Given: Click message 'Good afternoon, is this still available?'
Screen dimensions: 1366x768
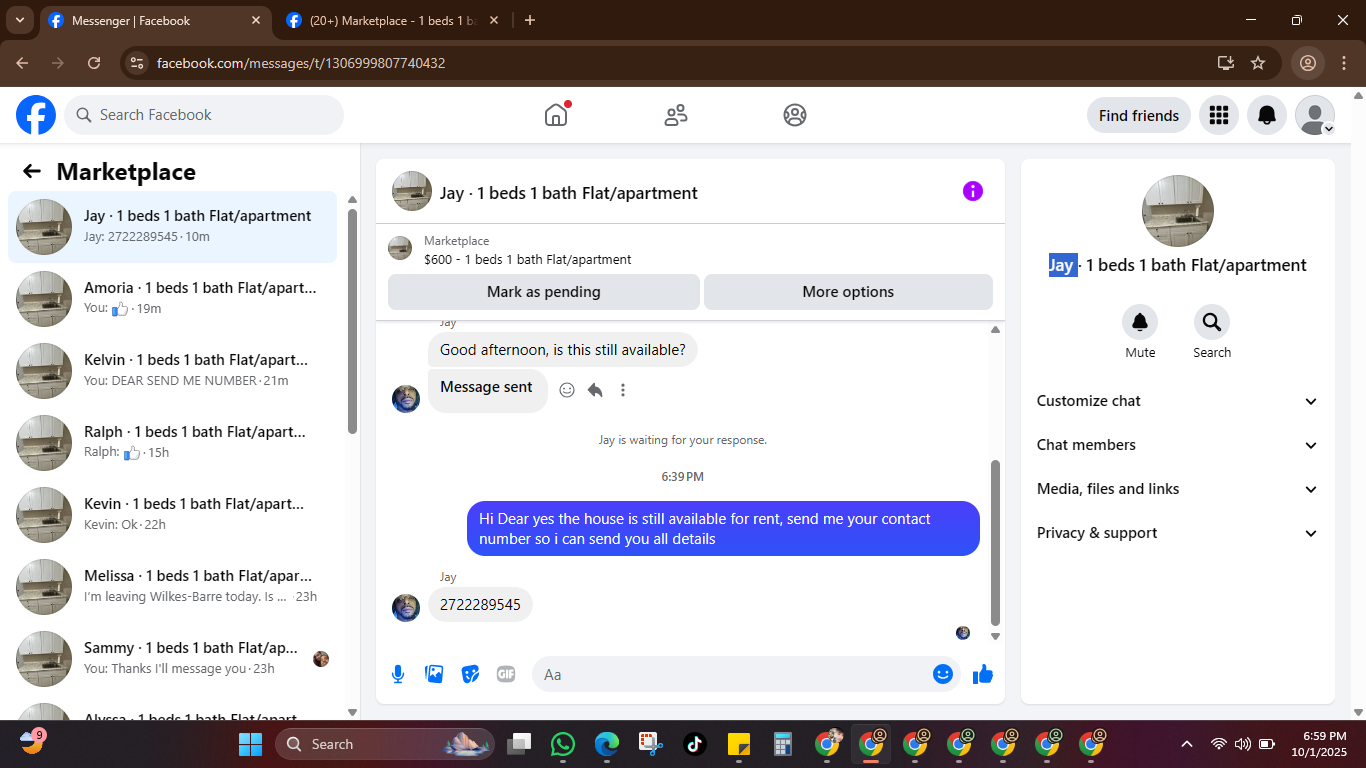Looking at the screenshot, I should [563, 350].
